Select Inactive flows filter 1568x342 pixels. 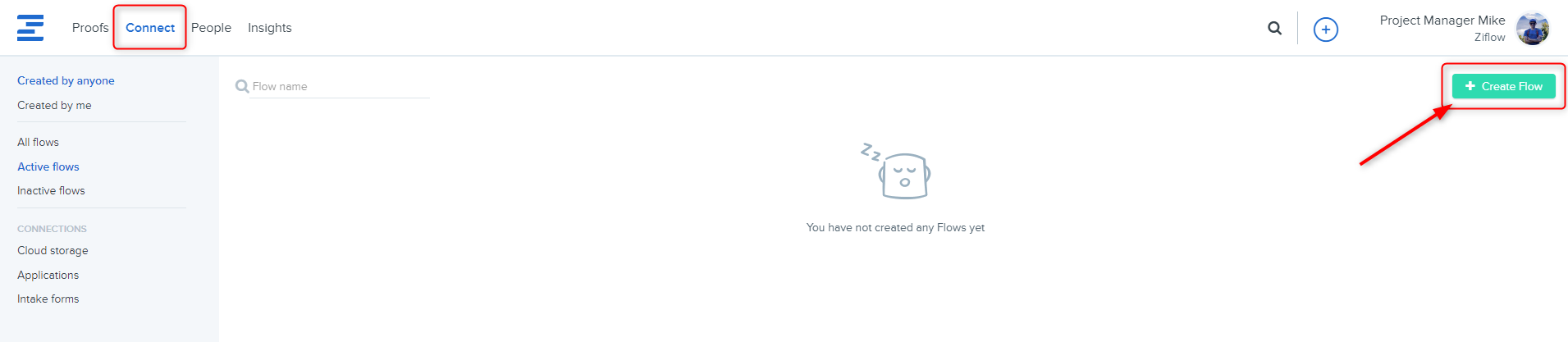pyautogui.click(x=51, y=190)
